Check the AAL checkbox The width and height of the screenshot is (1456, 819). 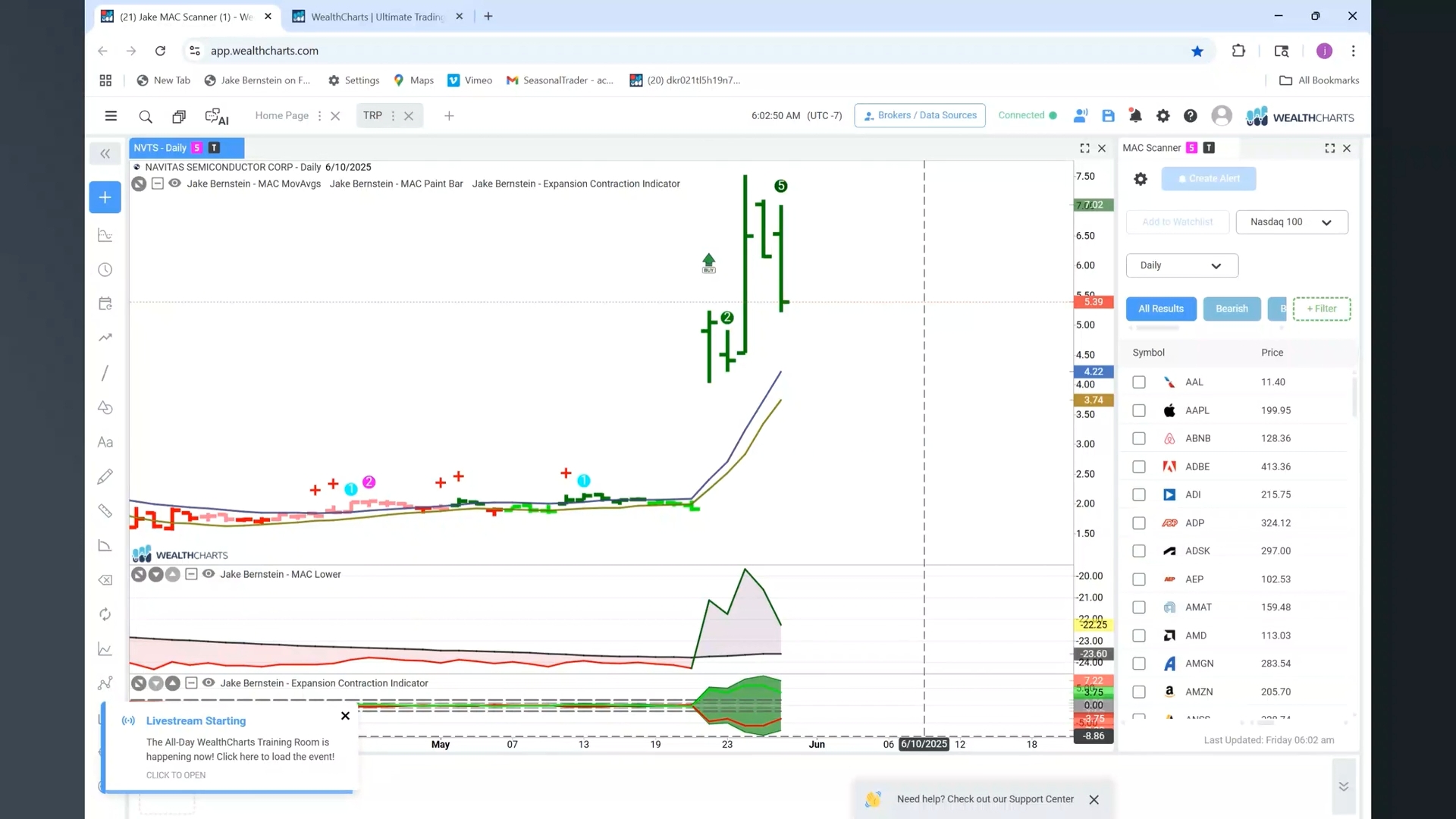1139,382
